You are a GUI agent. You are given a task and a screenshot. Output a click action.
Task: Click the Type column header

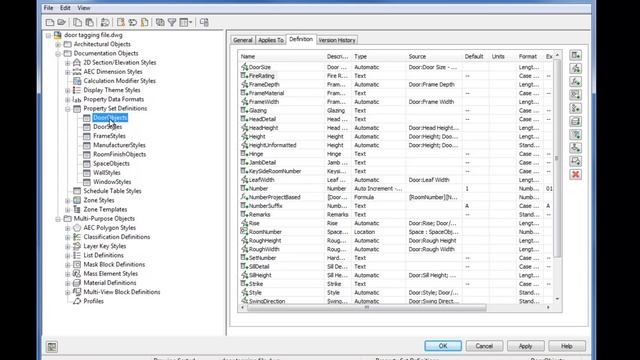pos(378,57)
